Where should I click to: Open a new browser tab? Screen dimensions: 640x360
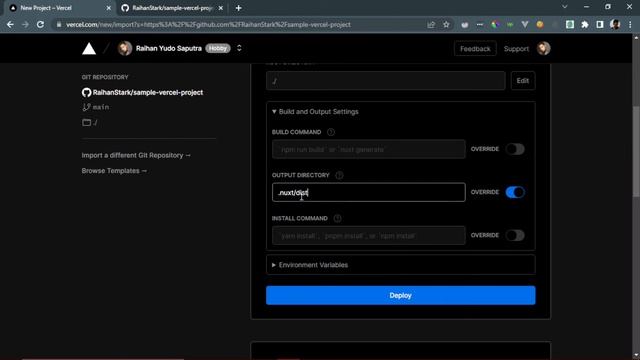click(x=238, y=8)
